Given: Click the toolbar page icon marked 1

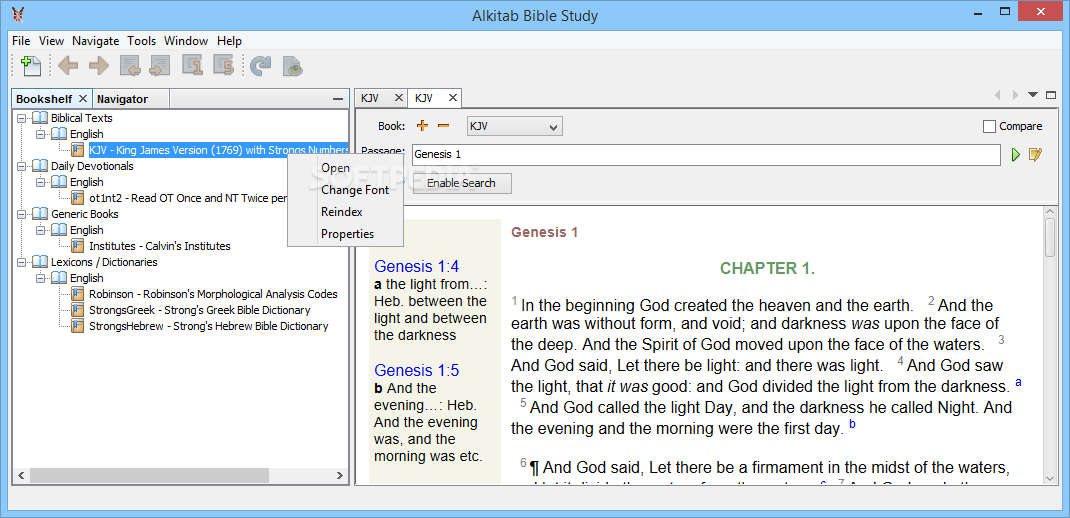Looking at the screenshot, I should [x=192, y=66].
